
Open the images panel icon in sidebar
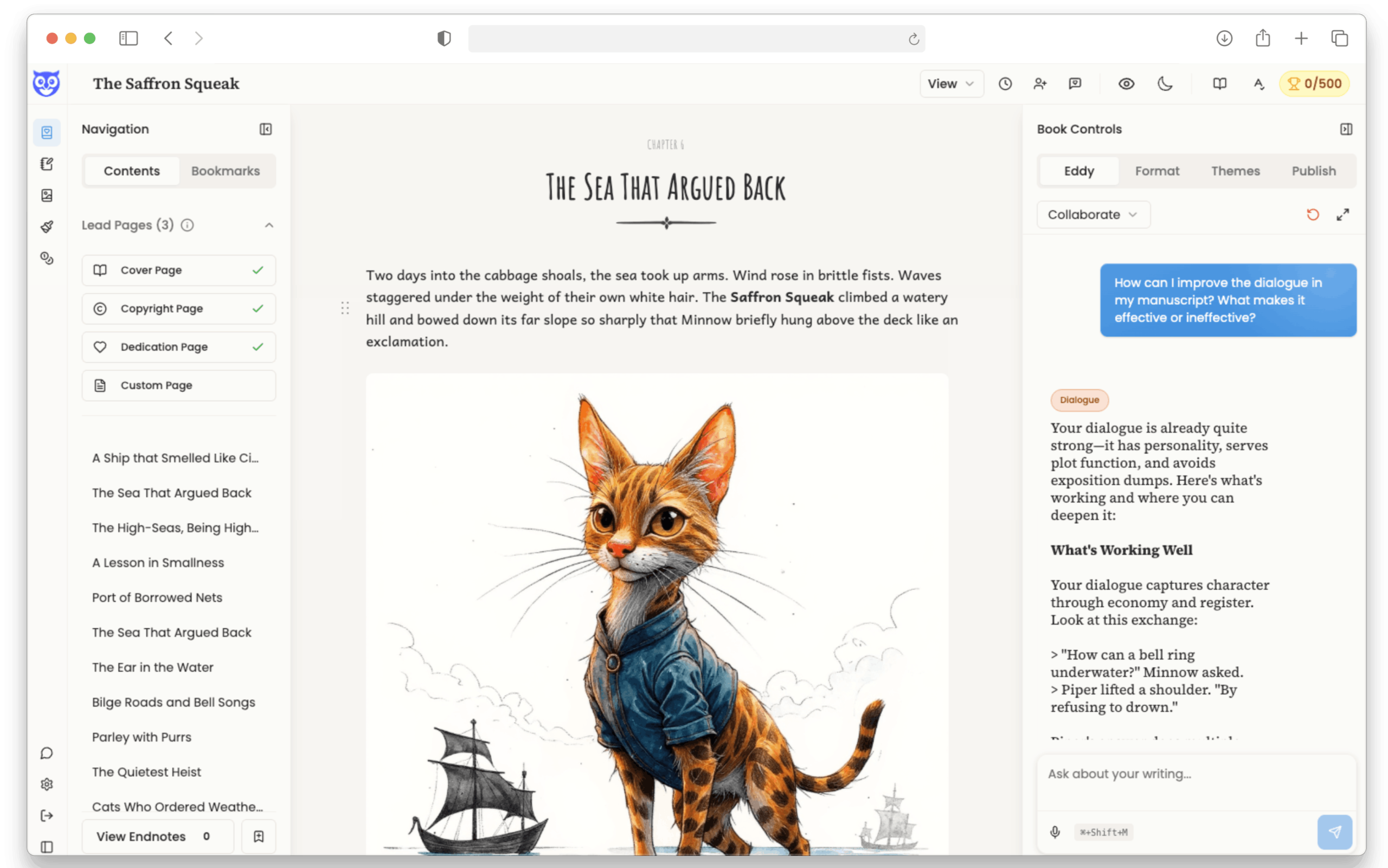click(47, 195)
